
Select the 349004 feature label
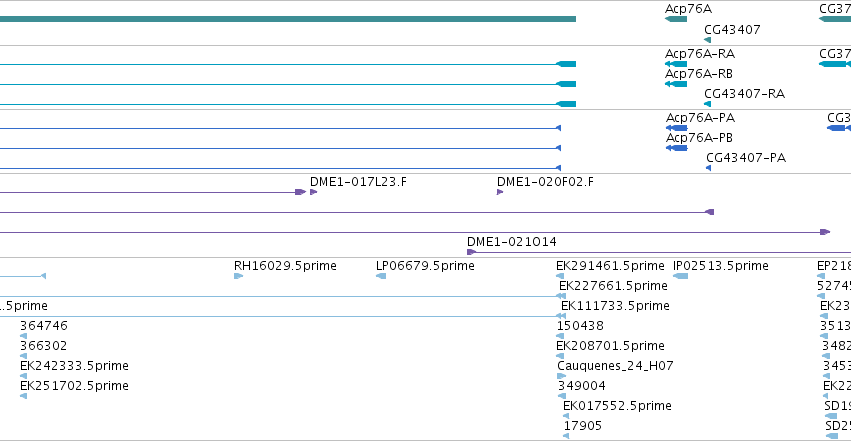pos(581,386)
